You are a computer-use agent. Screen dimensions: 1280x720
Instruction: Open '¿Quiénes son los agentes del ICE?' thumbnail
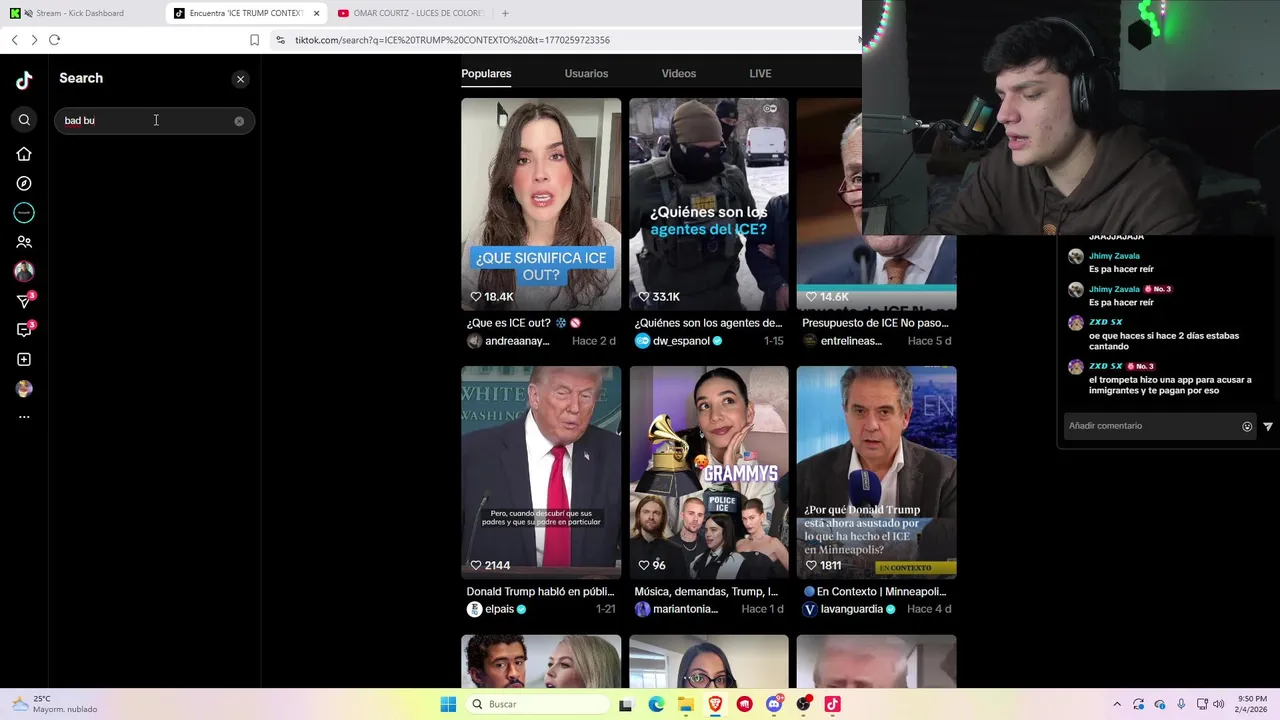pyautogui.click(x=709, y=204)
